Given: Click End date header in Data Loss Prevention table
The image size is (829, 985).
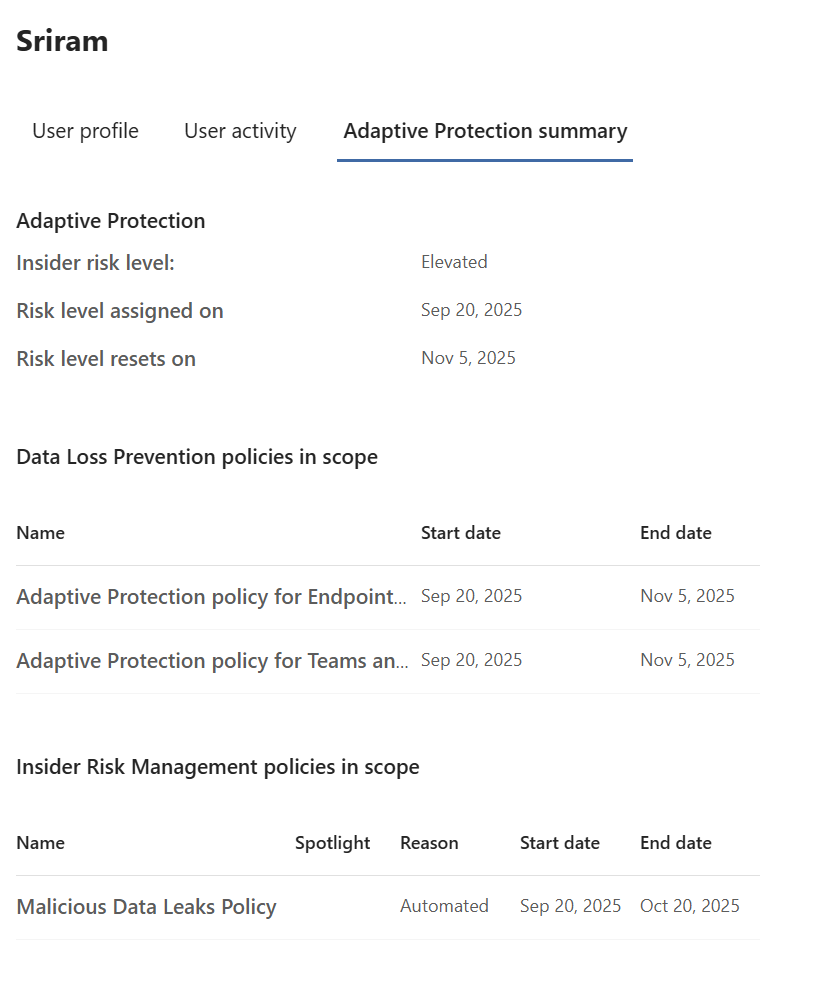Looking at the screenshot, I should [676, 533].
